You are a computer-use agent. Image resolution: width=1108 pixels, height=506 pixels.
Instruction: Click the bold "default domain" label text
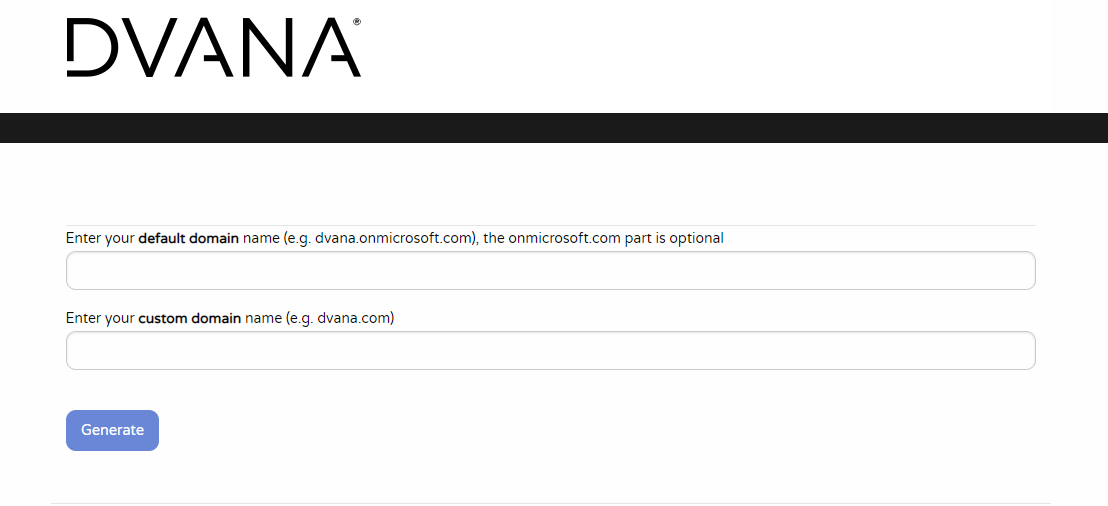tap(188, 238)
